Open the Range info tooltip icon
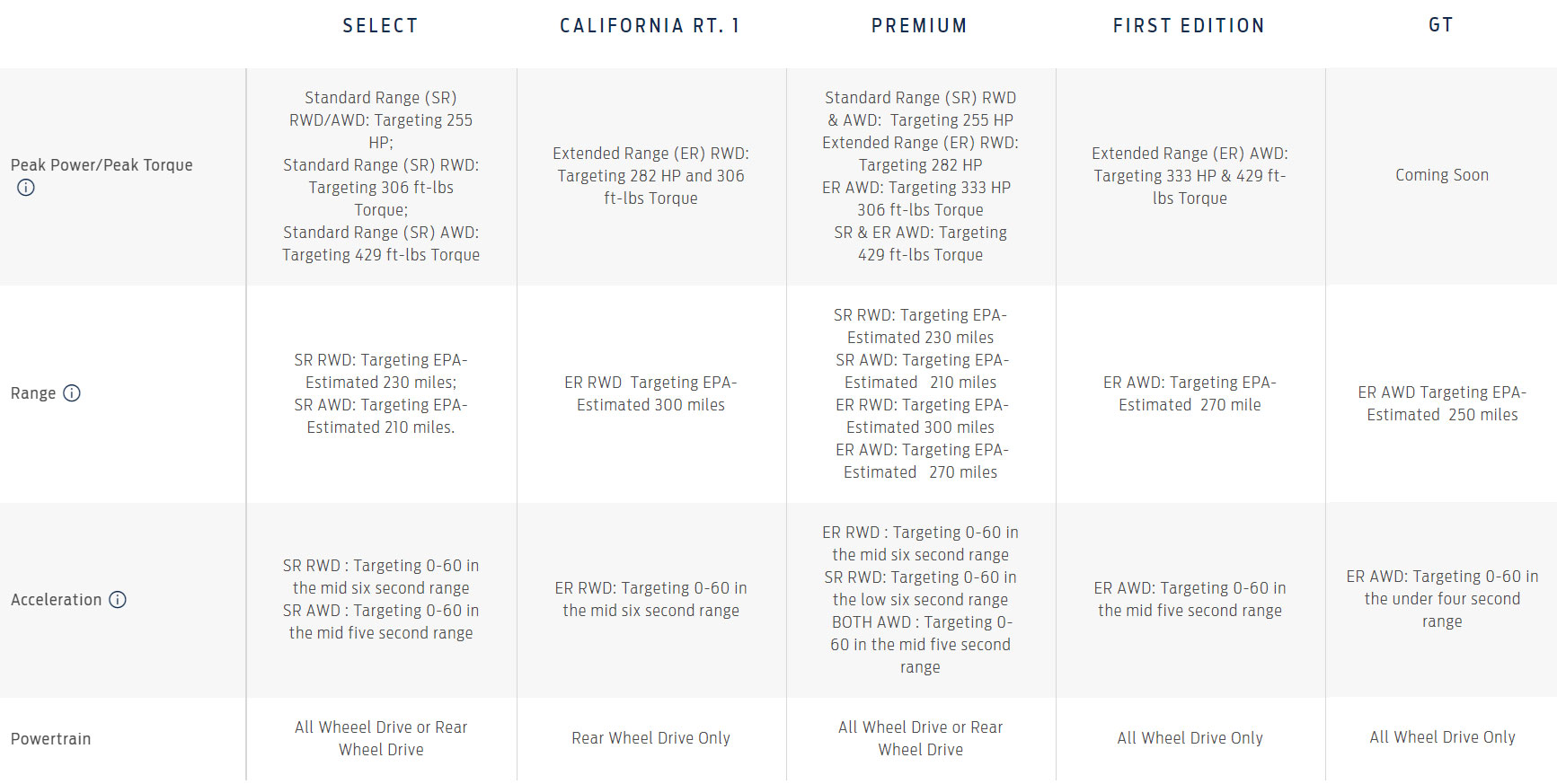This screenshot has height=784, width=1557. 72,392
